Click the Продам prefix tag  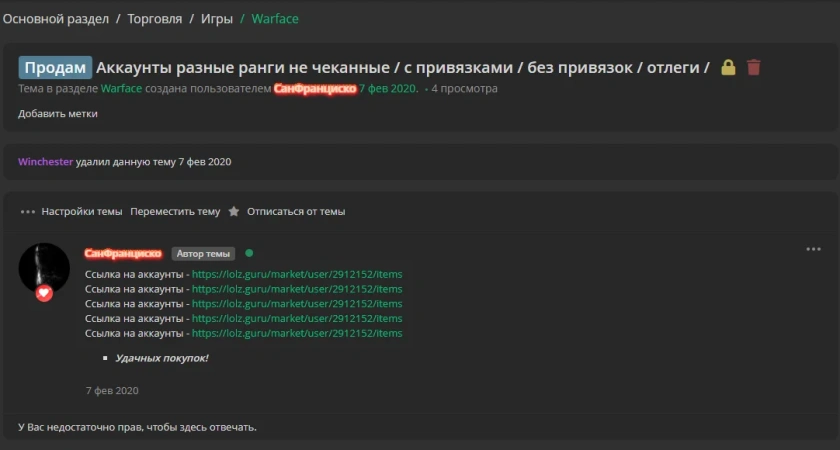pos(55,68)
